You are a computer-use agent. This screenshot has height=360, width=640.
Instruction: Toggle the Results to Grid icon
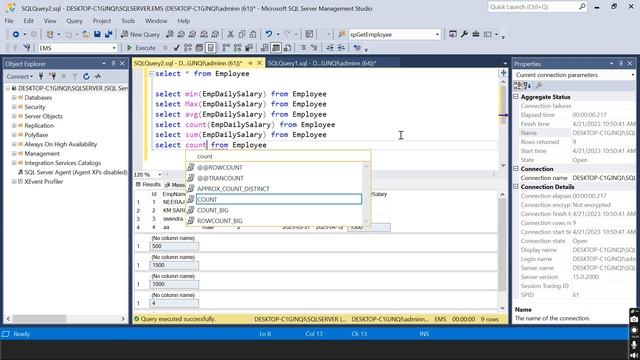click(276, 48)
